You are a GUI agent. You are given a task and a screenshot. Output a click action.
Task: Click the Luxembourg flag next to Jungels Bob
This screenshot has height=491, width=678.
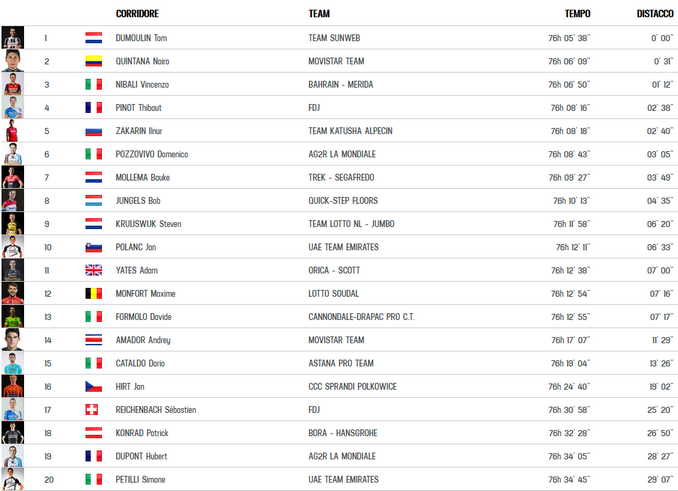point(93,201)
